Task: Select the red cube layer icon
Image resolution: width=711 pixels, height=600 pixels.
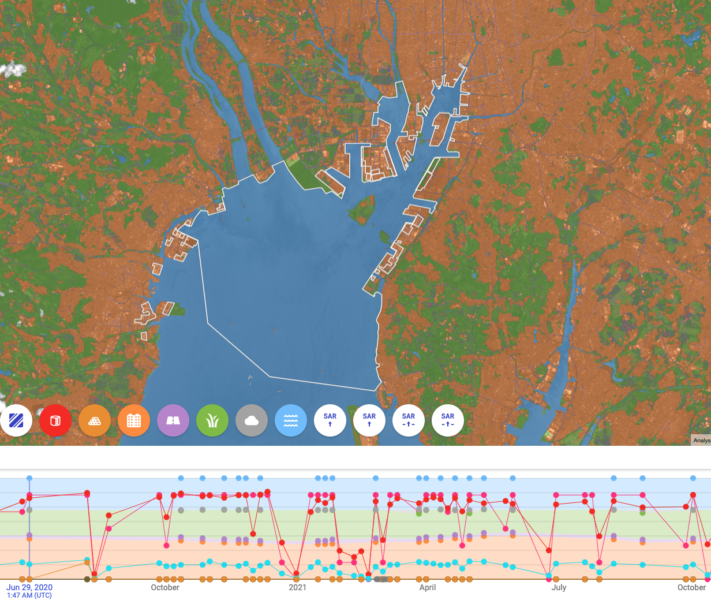Action: point(55,421)
